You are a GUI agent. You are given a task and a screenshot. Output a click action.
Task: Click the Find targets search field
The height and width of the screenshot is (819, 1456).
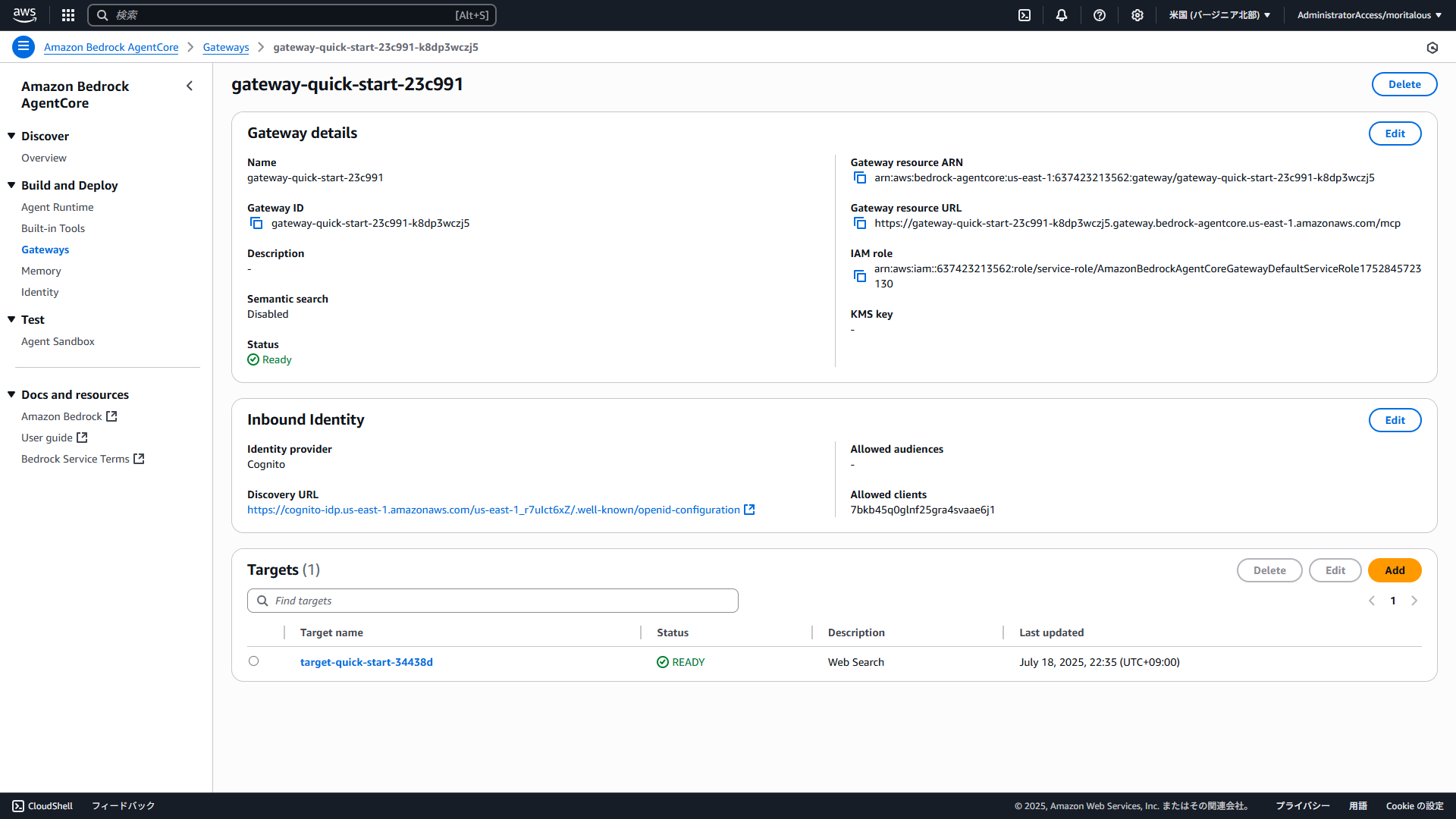click(x=493, y=601)
